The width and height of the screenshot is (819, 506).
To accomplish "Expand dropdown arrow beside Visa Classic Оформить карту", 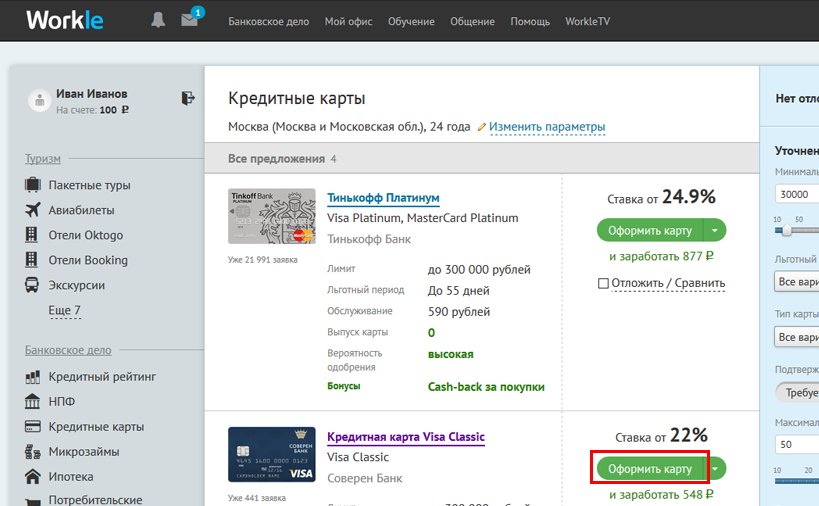I will click(715, 469).
